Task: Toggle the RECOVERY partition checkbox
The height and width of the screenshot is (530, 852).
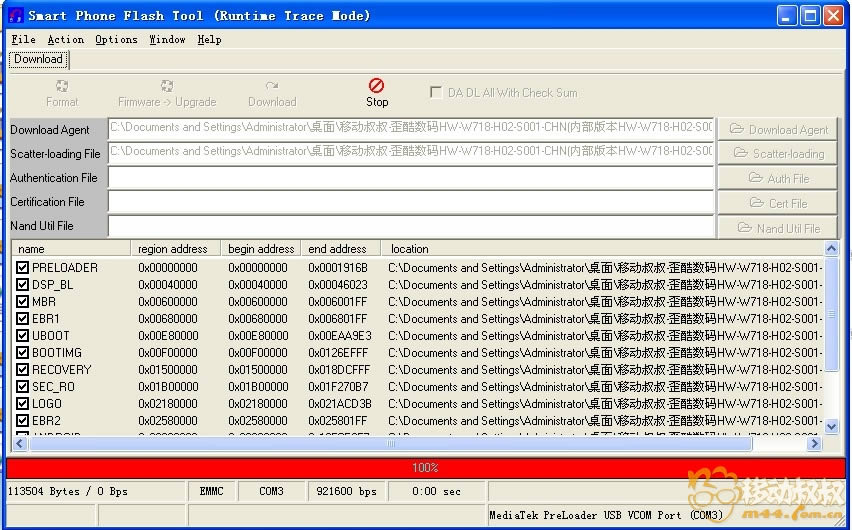Action: coord(22,370)
